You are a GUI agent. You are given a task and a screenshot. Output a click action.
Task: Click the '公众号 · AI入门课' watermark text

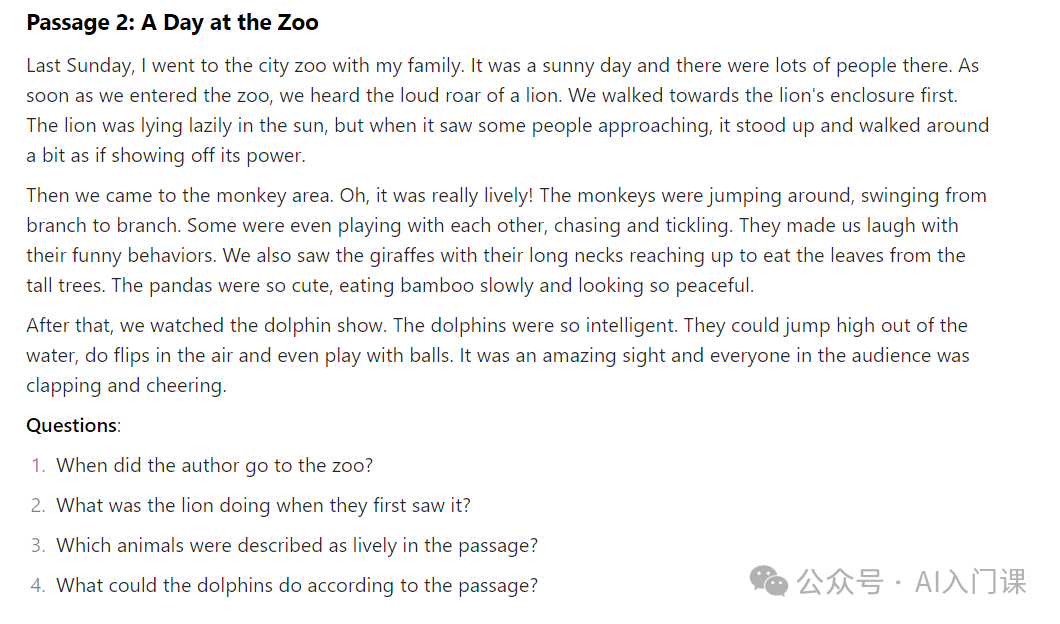click(x=911, y=581)
